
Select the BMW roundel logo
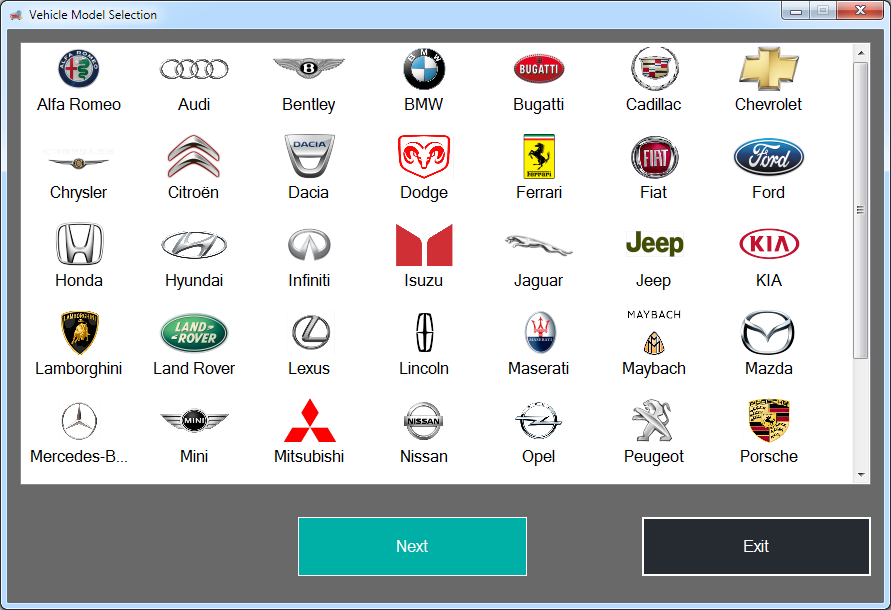click(x=424, y=69)
